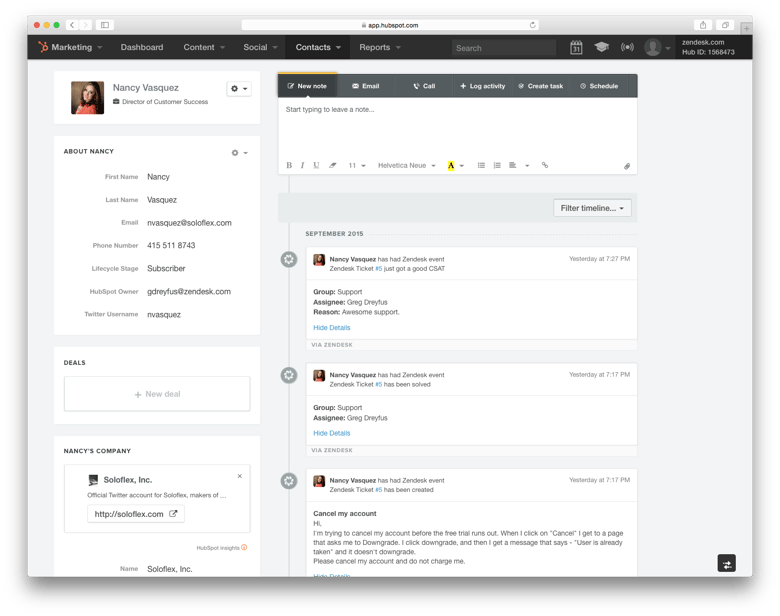Click into the note text area
780x616 pixels.
point(457,127)
